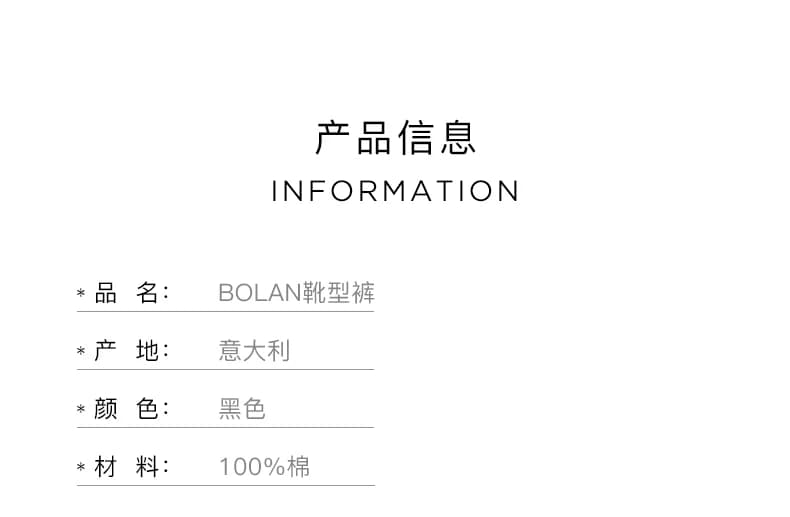Click the asterisk before 品名
This screenshot has width=790, height=517.
tap(81, 293)
